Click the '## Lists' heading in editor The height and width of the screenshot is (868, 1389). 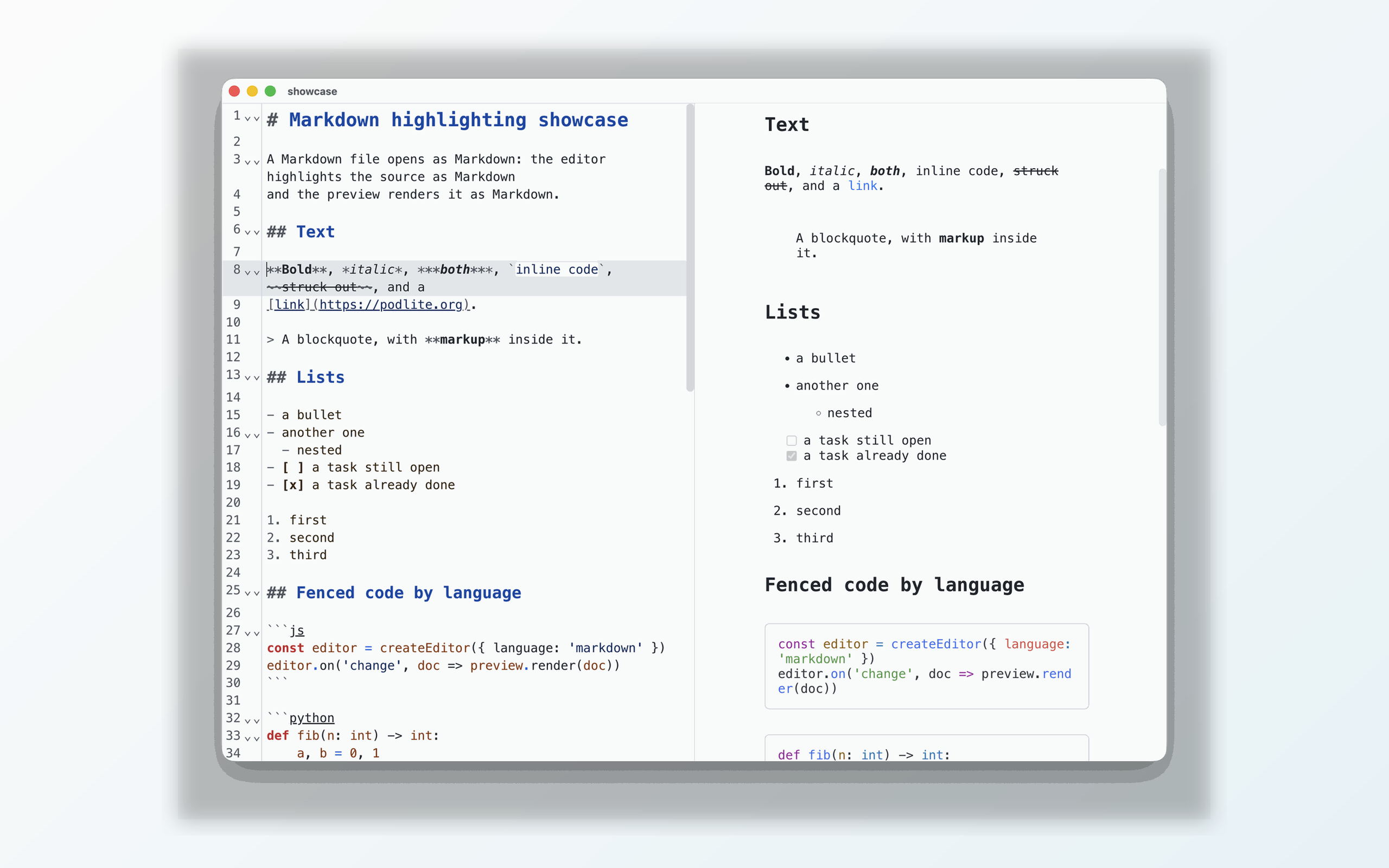[x=306, y=377]
